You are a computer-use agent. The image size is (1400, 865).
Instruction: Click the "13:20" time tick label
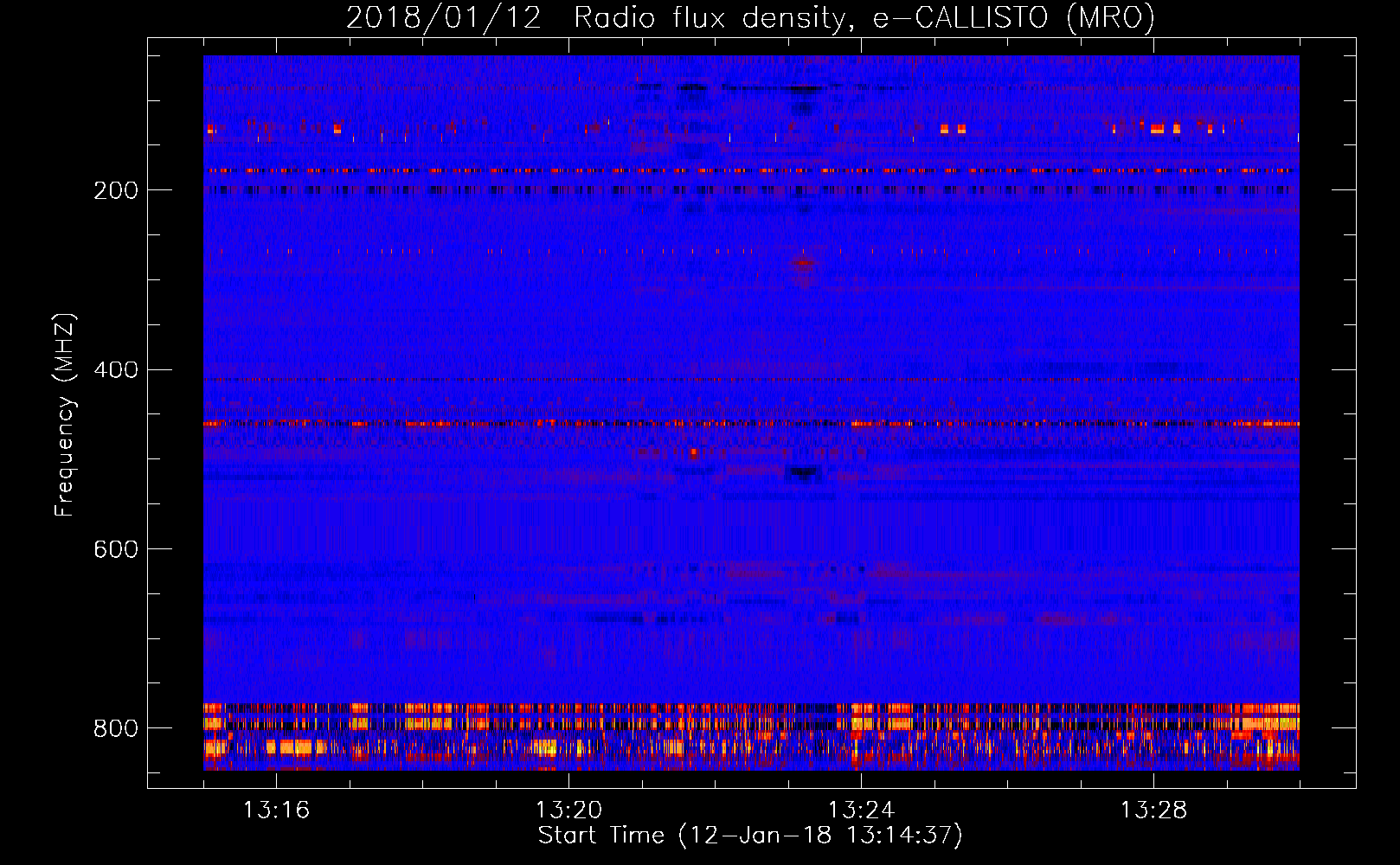click(x=569, y=811)
